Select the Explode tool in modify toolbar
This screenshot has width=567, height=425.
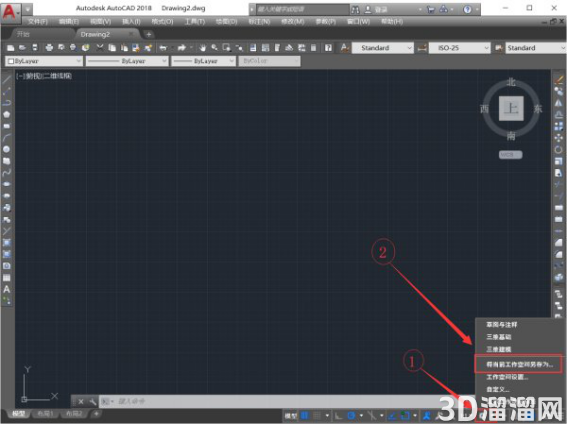559,277
